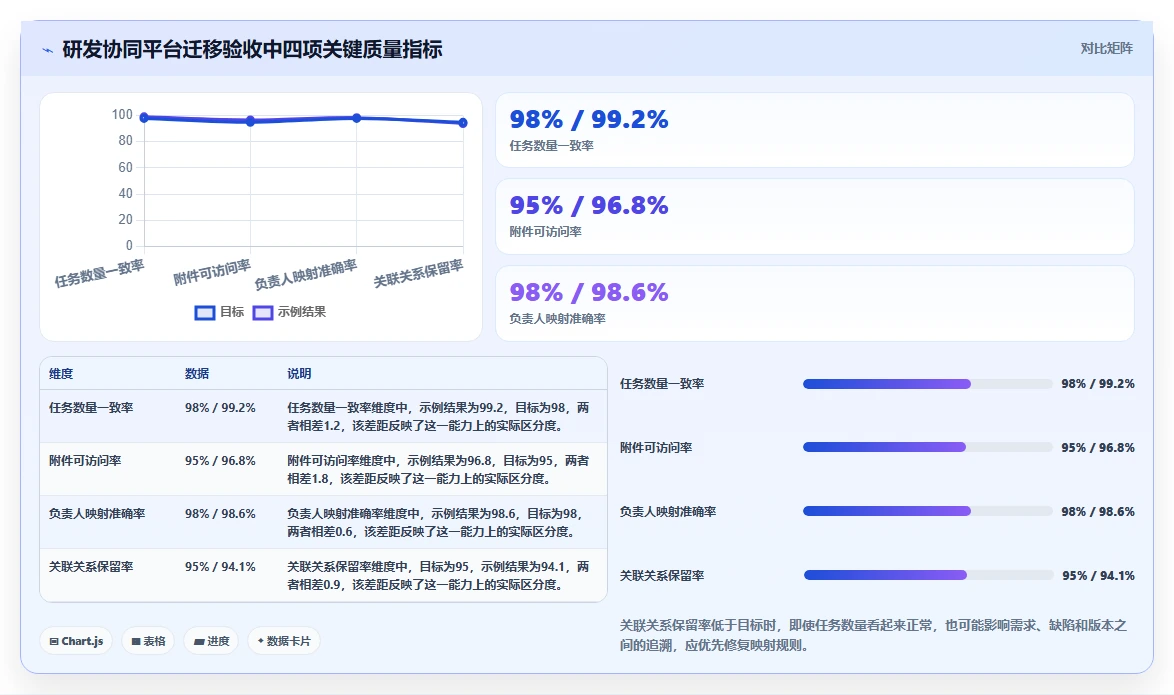This screenshot has height=695, width=1174.
Task: Click the chart data point for 附件可访问率
Action: [250, 121]
